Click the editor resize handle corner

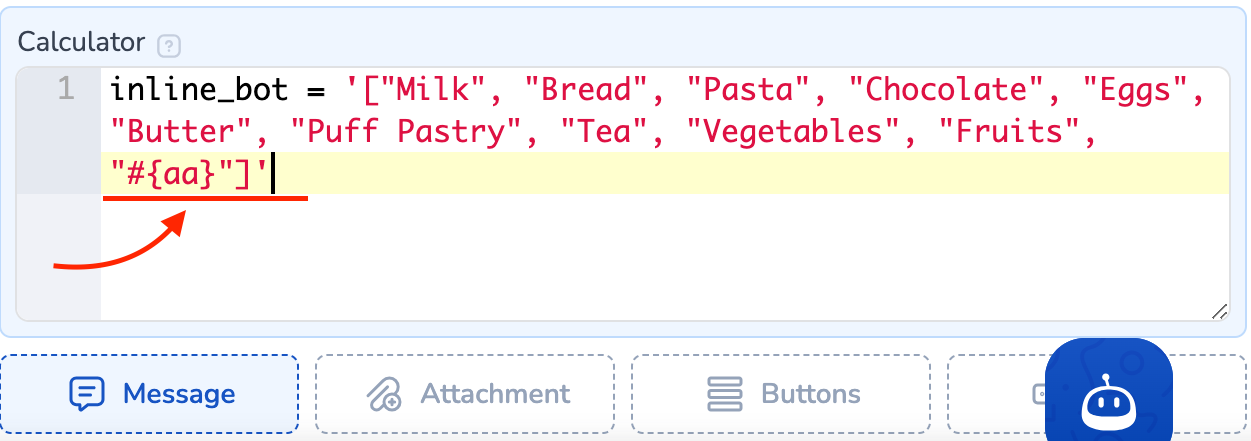(1219, 312)
